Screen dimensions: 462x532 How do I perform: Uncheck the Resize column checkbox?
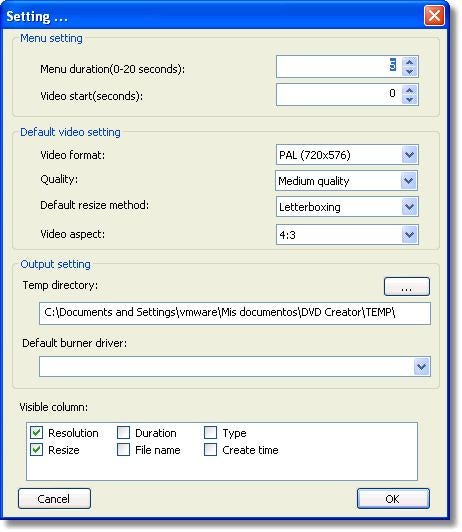36,450
